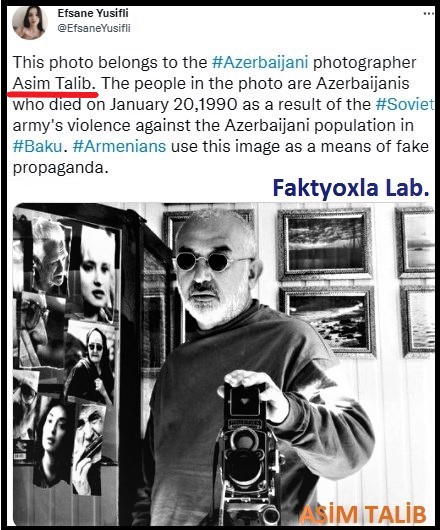Image resolution: width=440 pixels, height=530 pixels.
Task: Click the underlined name Asim Talib
Action: (x=55, y=83)
